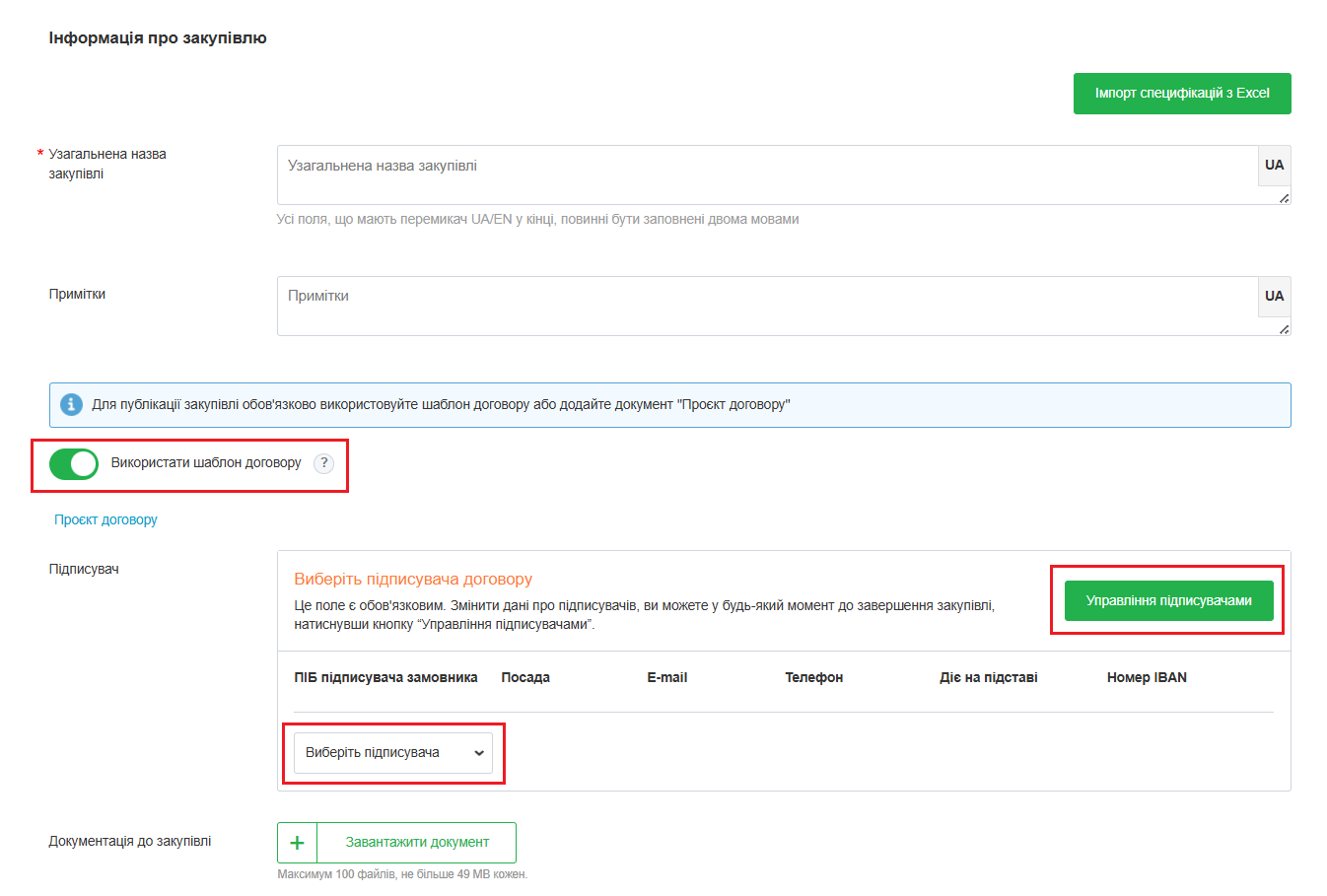Open the question mark help tooltip icon
The height and width of the screenshot is (896, 1327).
click(323, 463)
